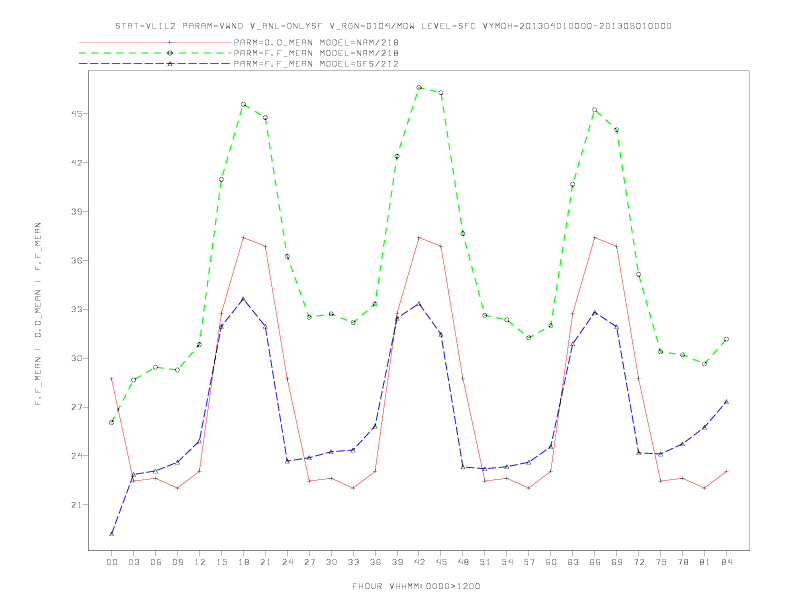Click green NAM circle marker at hour 18 peak
This screenshot has width=792, height=612.
243,105
